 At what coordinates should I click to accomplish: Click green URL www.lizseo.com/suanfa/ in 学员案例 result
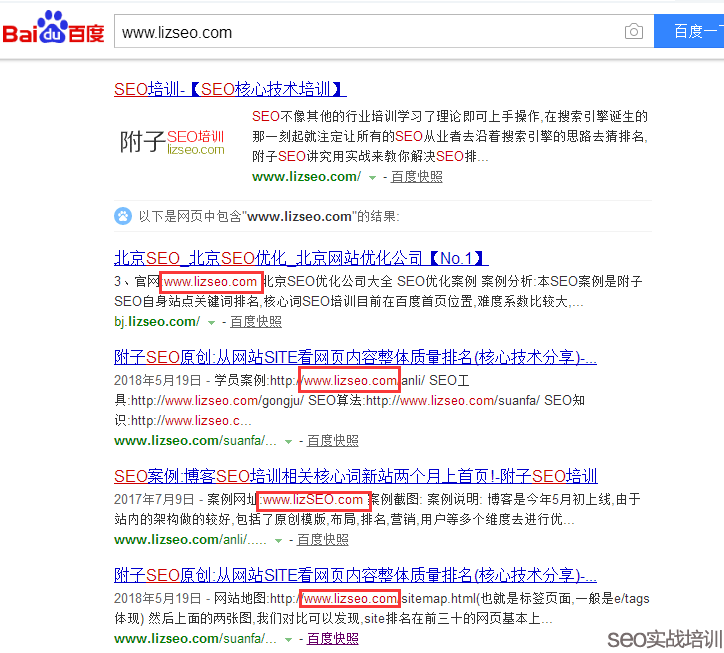pos(195,441)
